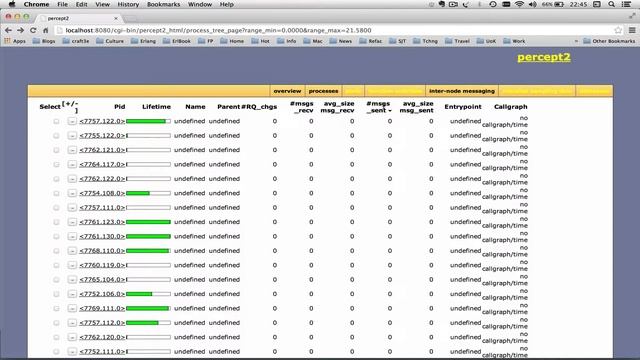Open the Notification Center
640x360 pixels.
(627, 4)
